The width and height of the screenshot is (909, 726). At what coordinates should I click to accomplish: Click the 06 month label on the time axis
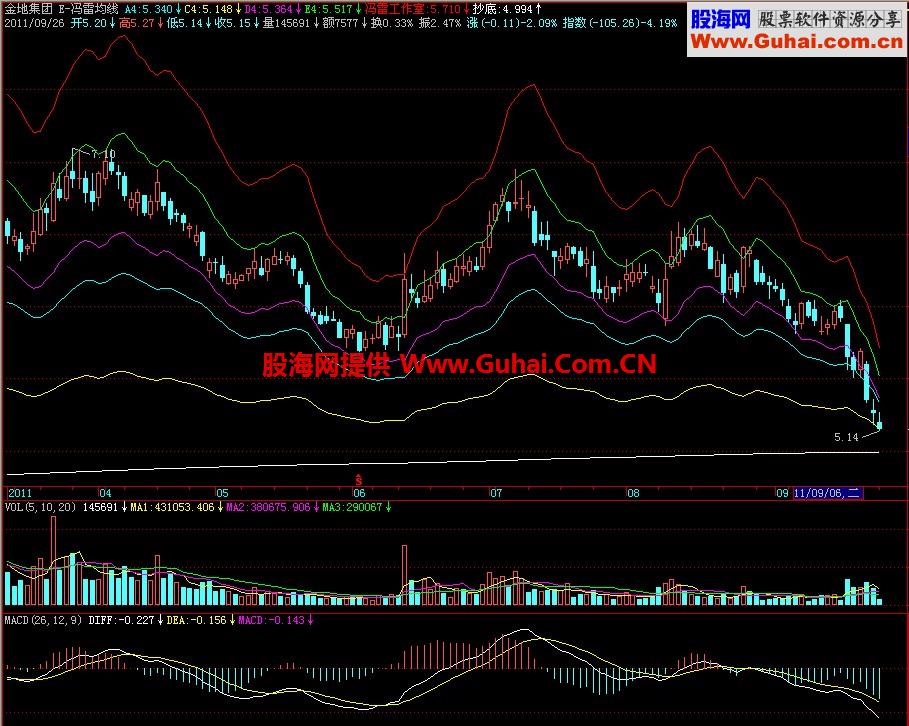359,493
